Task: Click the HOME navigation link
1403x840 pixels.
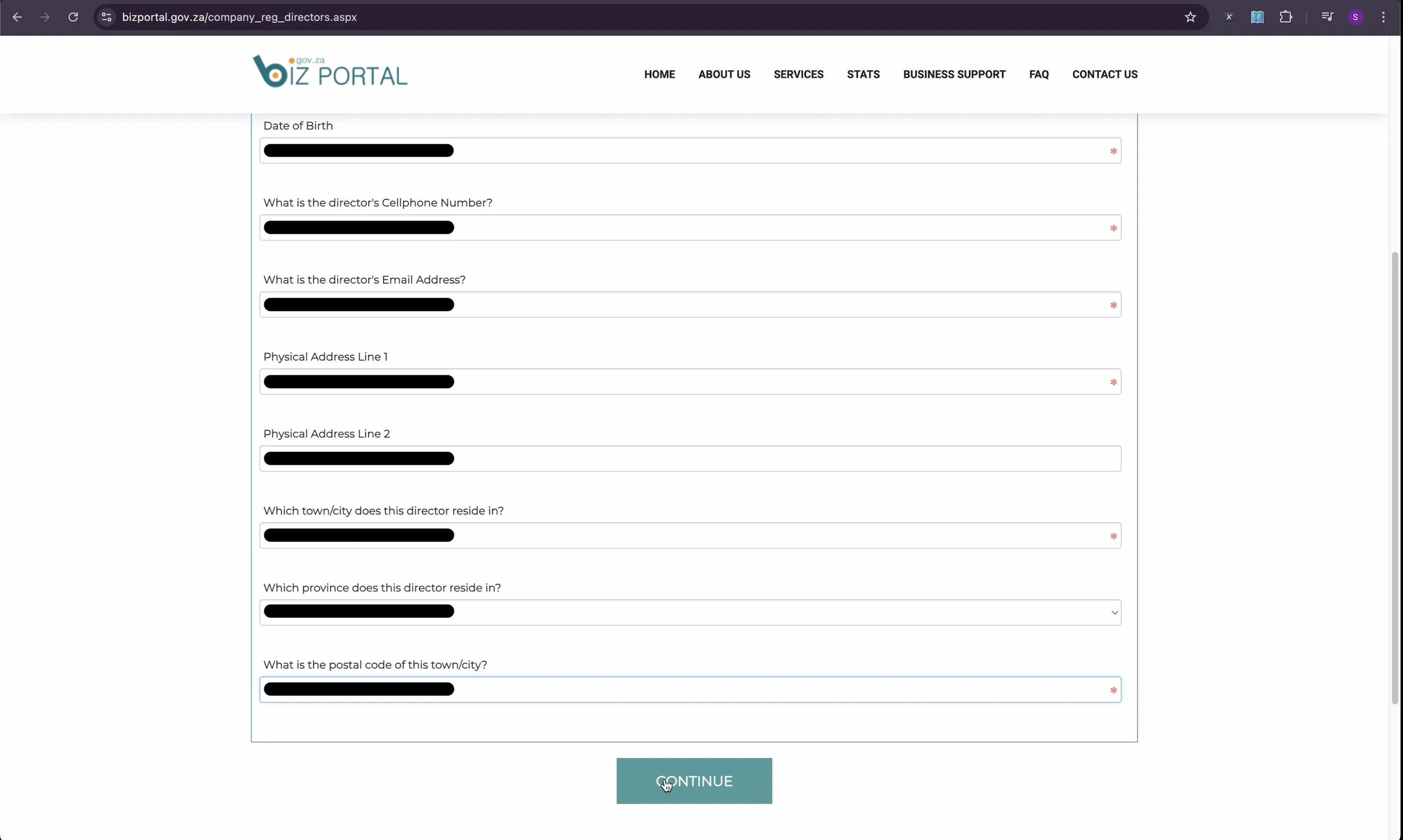Action: pyautogui.click(x=659, y=74)
